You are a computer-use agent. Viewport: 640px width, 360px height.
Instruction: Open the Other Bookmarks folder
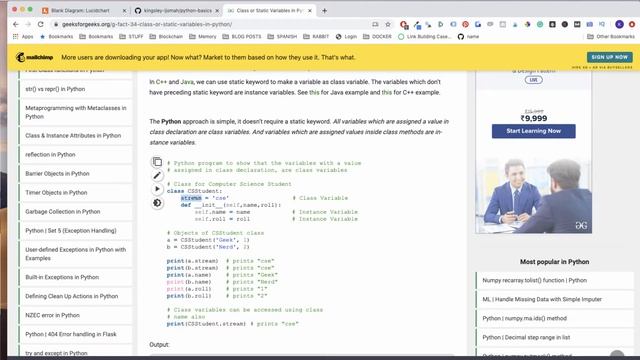[611, 37]
